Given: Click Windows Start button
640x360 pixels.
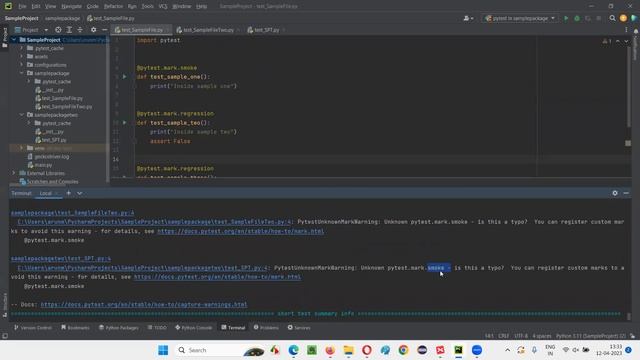Looking at the screenshot, I should pos(163,350).
